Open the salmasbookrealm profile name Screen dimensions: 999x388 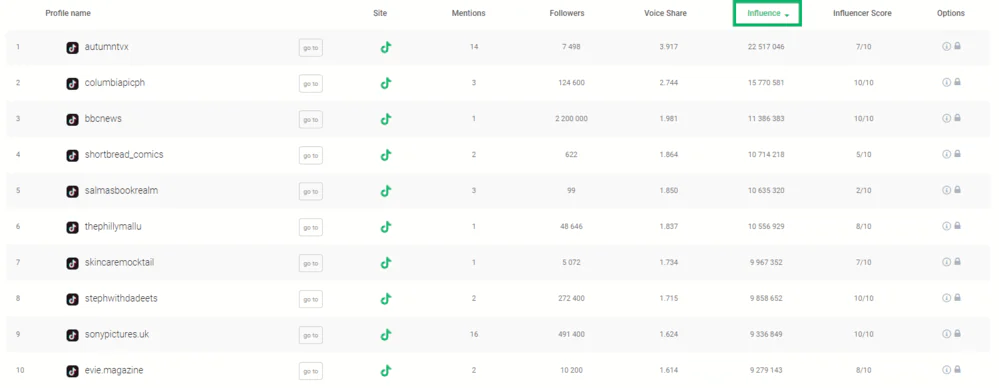pos(121,190)
